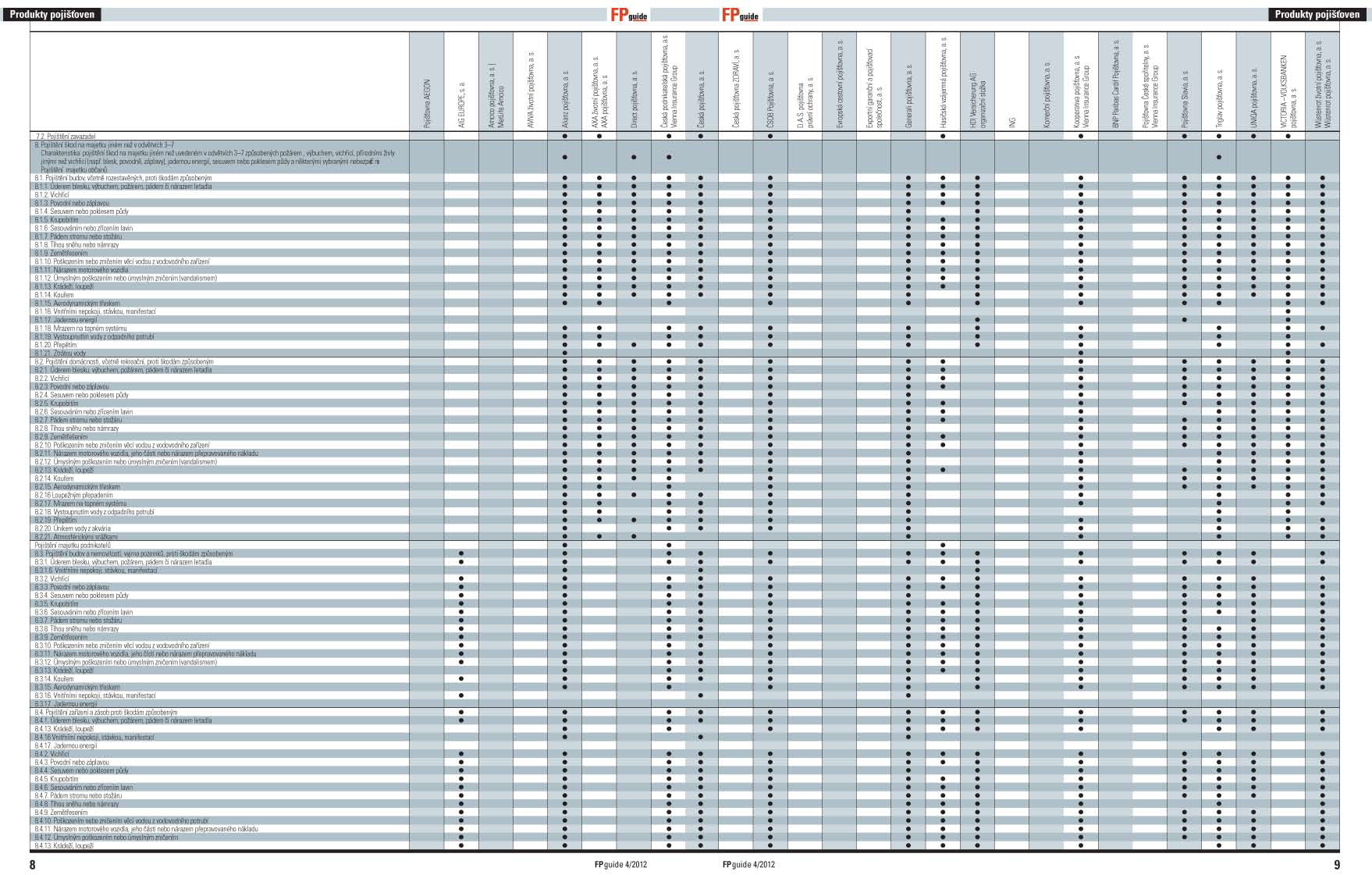
Task: Click page number 9 at bottom right
Action: pos(1336,864)
